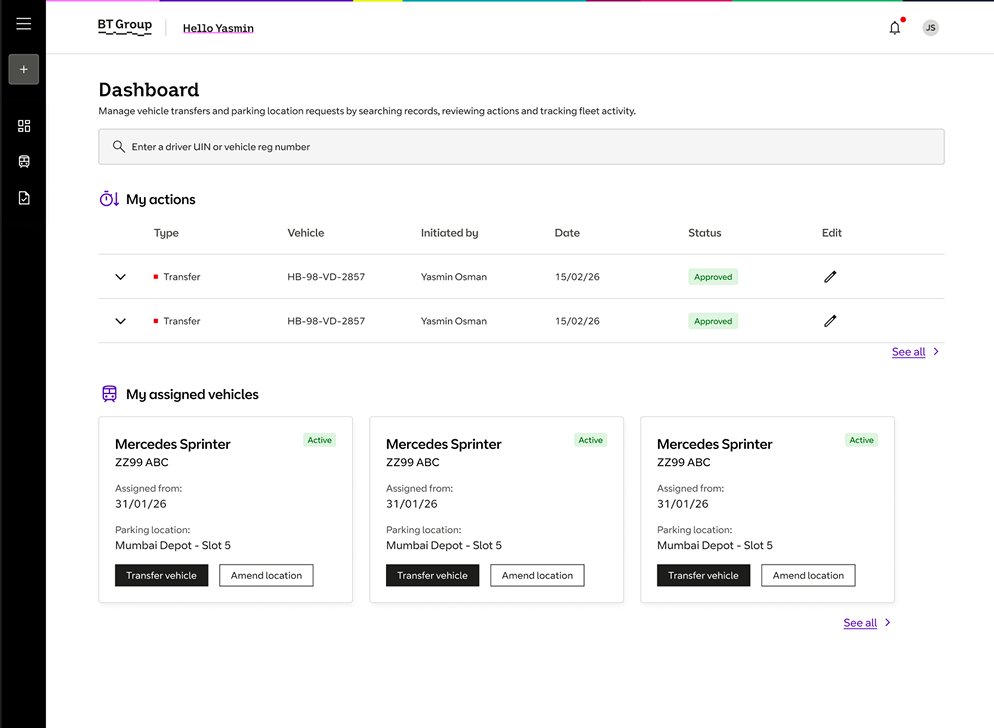Click Mumbai Depot - Slot 5 on the last card

click(714, 545)
